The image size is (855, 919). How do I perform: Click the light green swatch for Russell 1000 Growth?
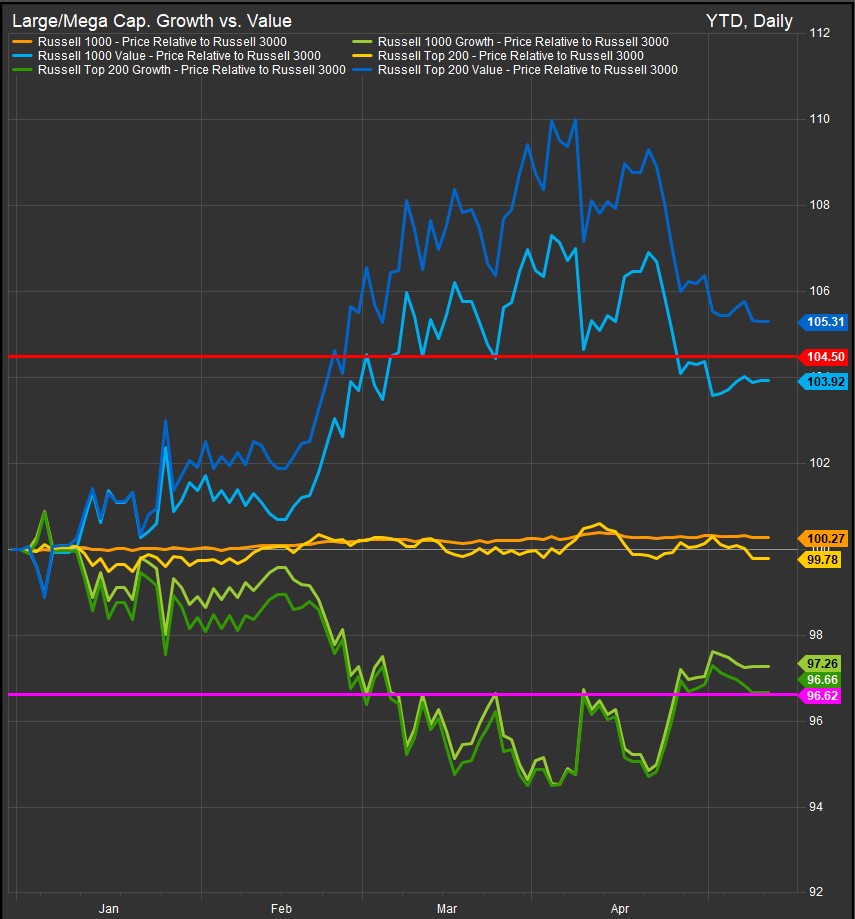coord(362,42)
